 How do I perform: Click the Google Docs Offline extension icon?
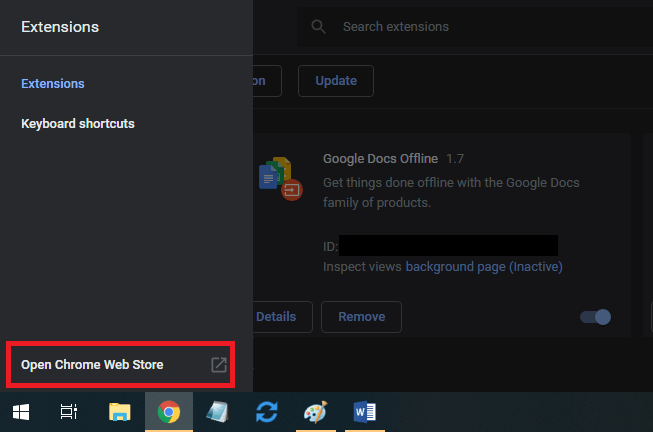(279, 179)
